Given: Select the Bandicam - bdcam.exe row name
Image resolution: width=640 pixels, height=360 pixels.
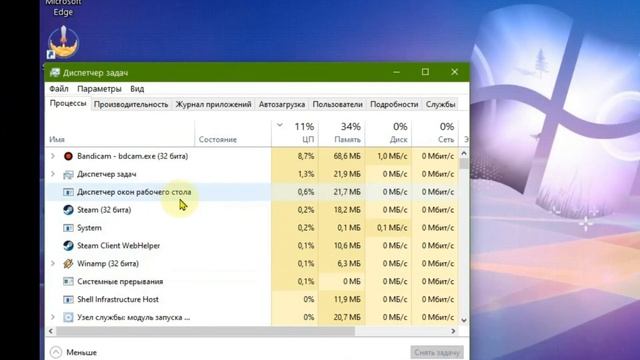Looking at the screenshot, I should 133,156.
